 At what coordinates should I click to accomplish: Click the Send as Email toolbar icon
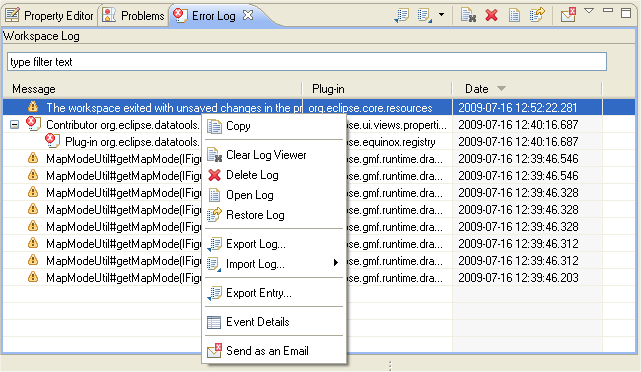569,15
